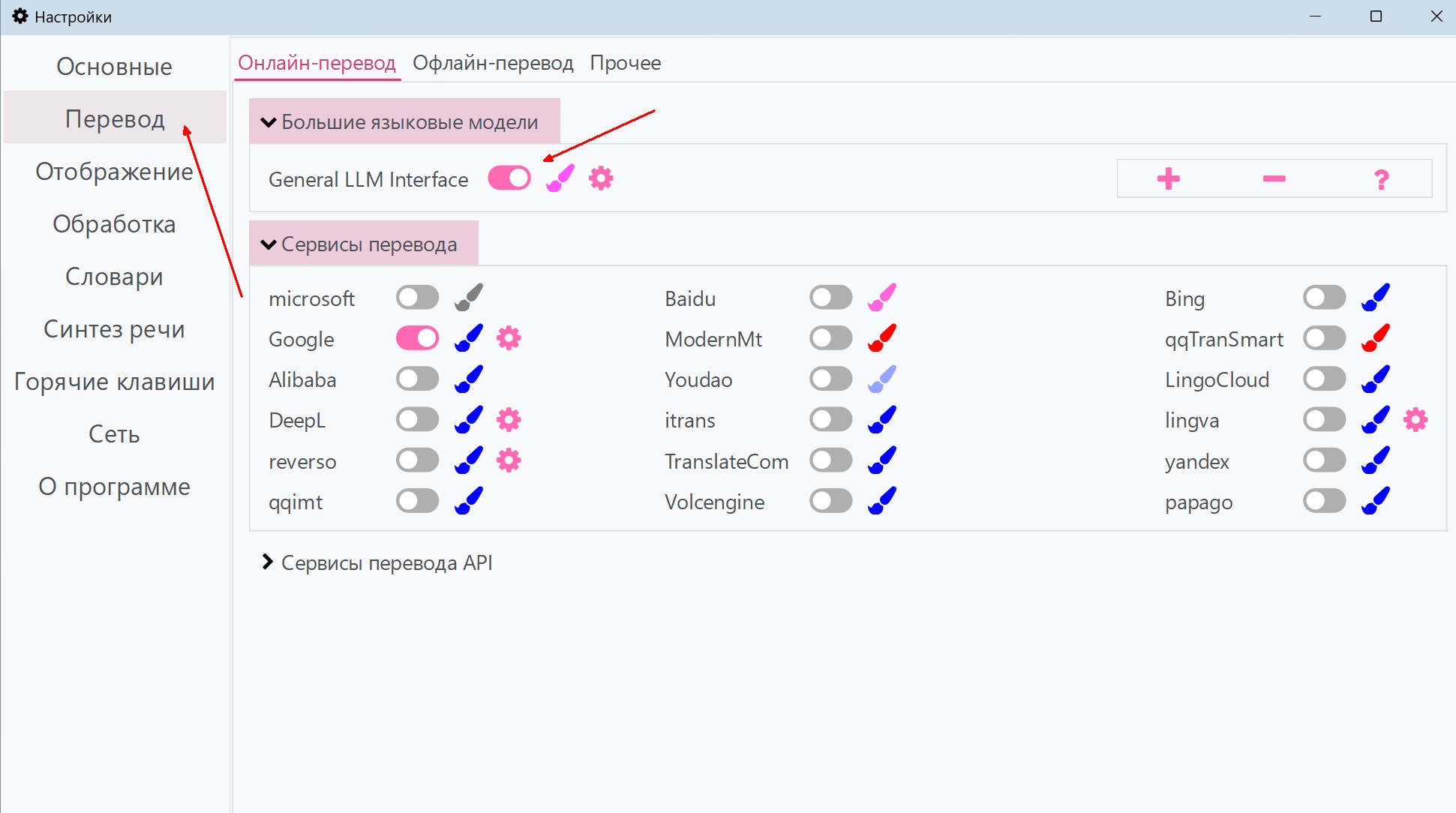This screenshot has width=1456, height=813.
Task: Click the brush icon next to itrans
Action: point(882,419)
